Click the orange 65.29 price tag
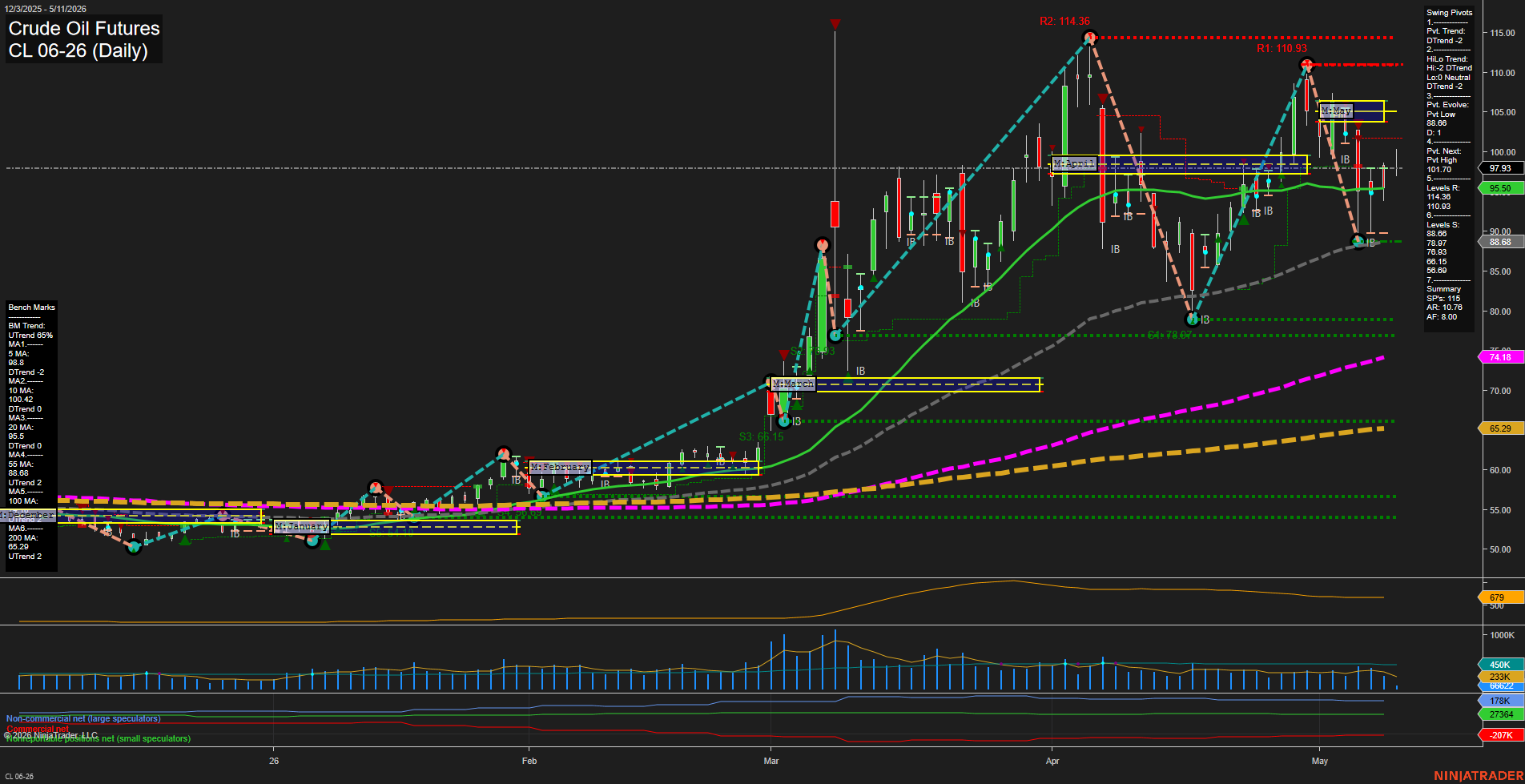This screenshot has height=784, width=1525. 1500,428
